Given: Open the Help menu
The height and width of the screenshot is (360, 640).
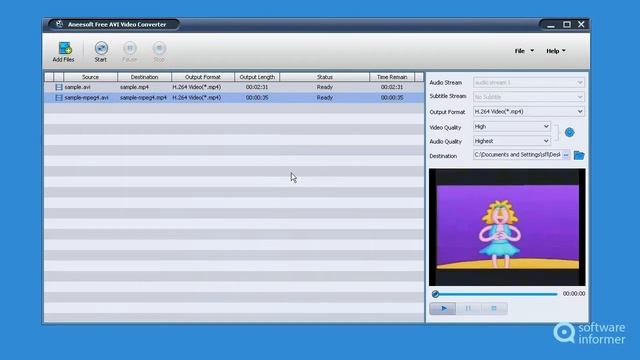Looking at the screenshot, I should 556,51.
